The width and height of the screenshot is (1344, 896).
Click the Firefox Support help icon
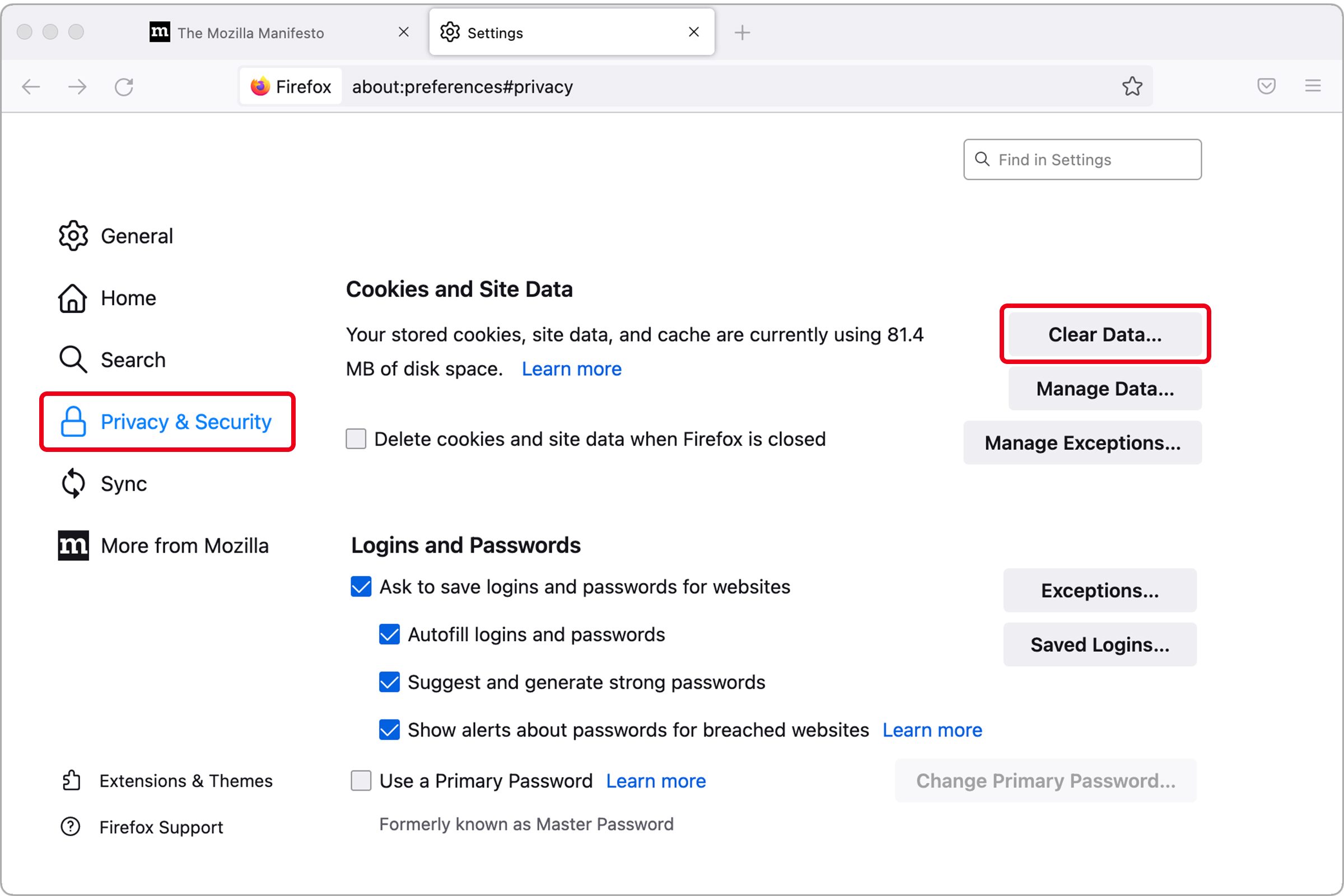coord(69,827)
